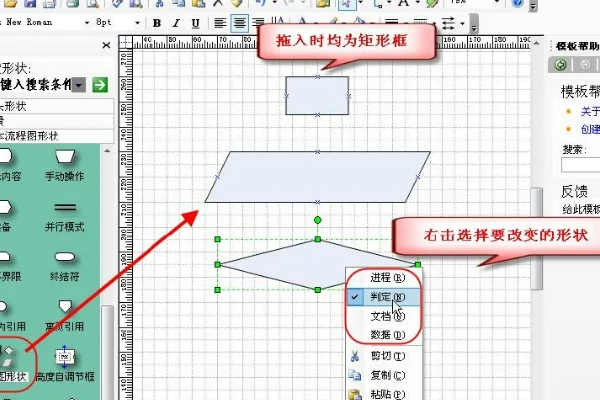The image size is (600, 400).
Task: Close the Shapes panel with X
Action: pos(106,45)
